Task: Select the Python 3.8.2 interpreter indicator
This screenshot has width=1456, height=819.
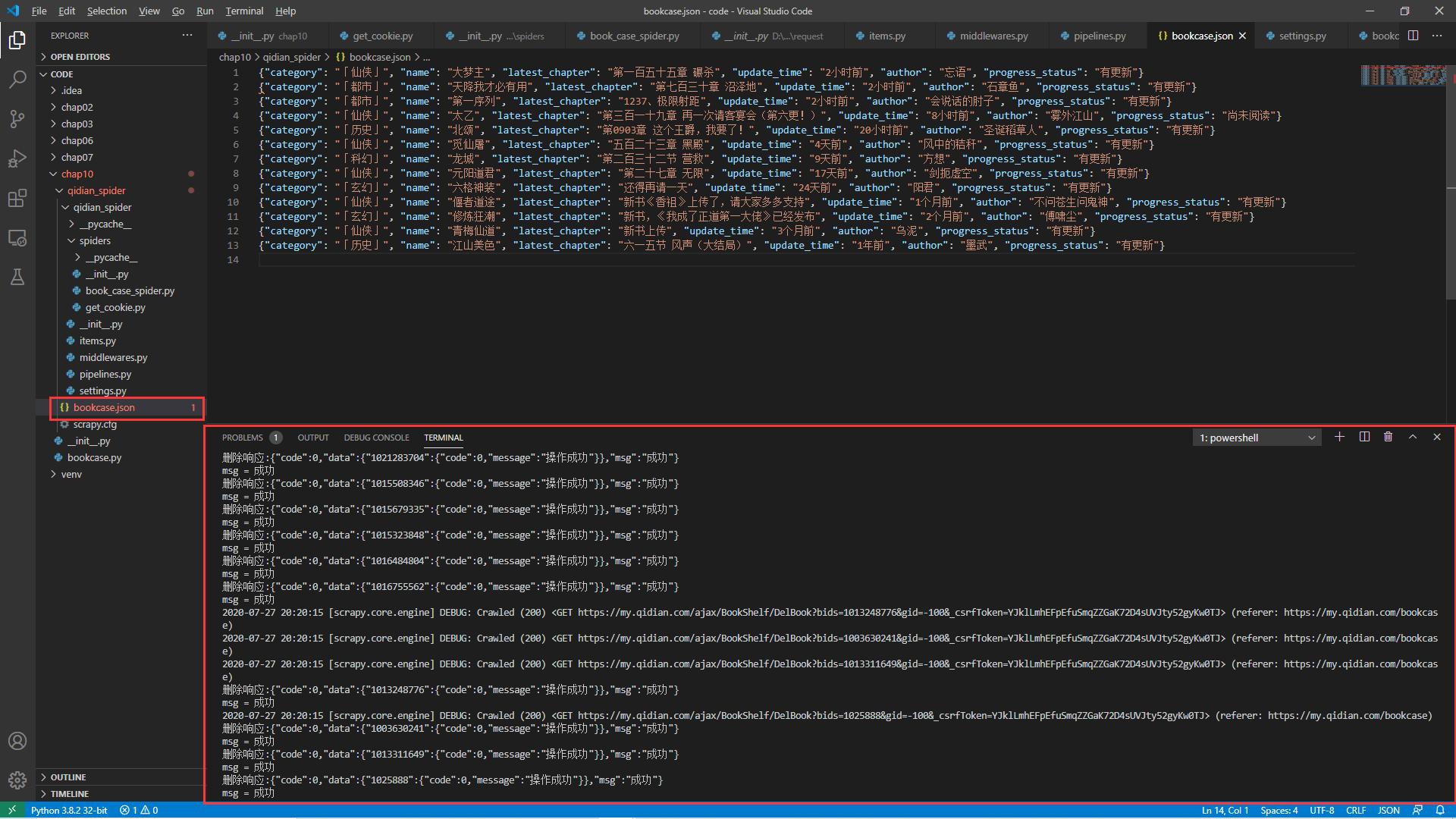Action: tap(69, 810)
